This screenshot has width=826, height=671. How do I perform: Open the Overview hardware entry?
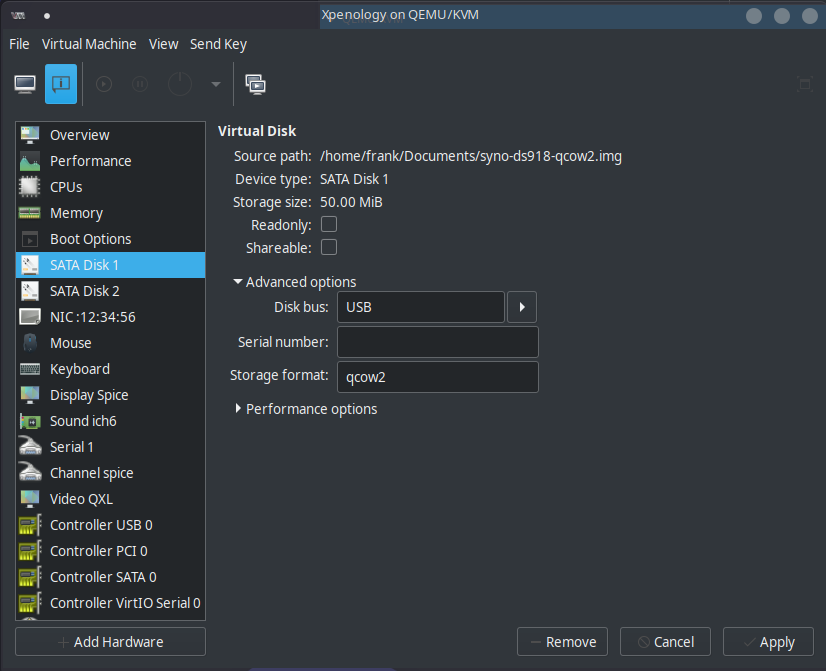click(x=111, y=135)
